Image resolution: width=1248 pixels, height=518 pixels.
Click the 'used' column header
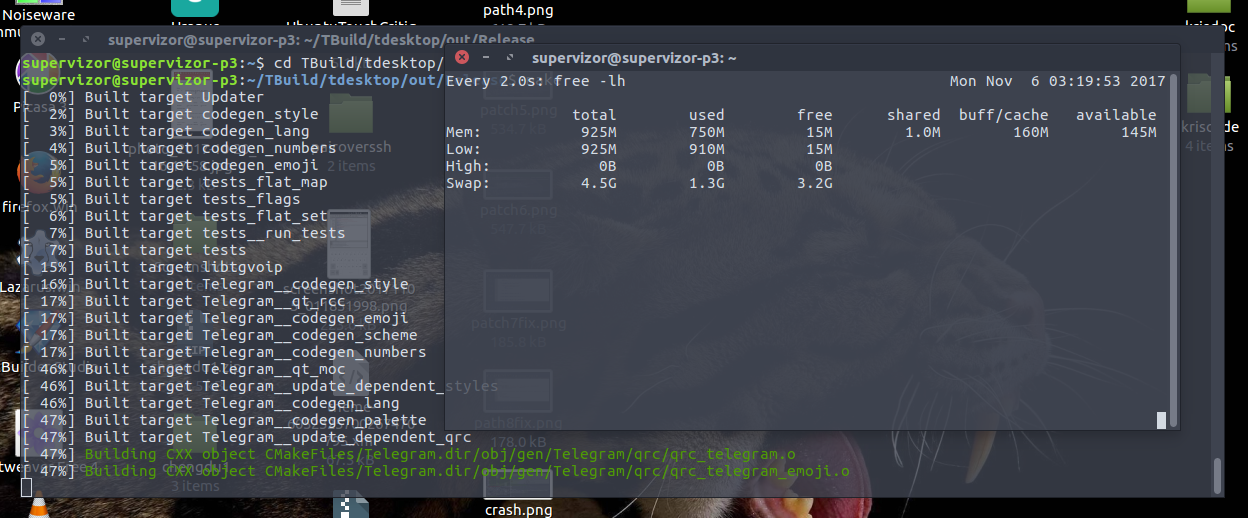[x=706, y=115]
